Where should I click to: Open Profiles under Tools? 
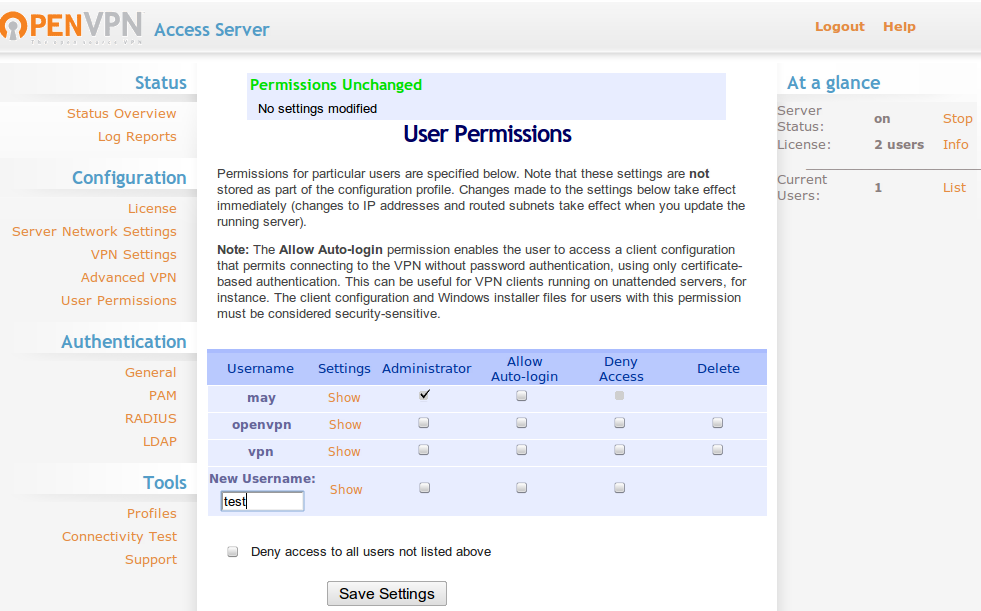[x=151, y=513]
